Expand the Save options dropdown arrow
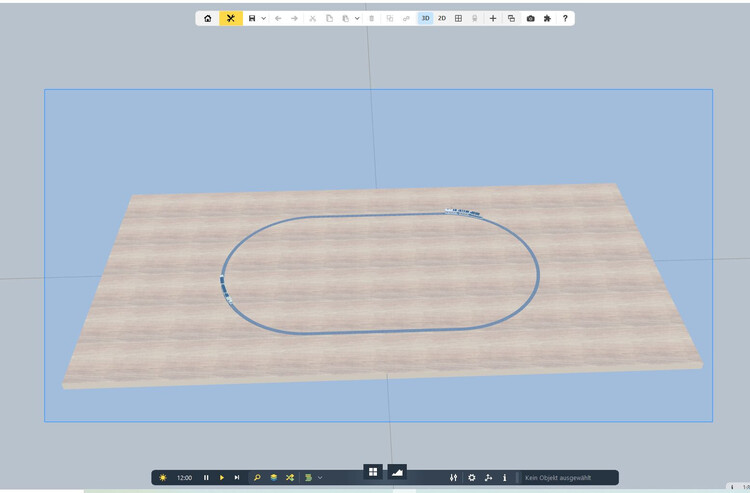750x493 pixels. [263, 18]
